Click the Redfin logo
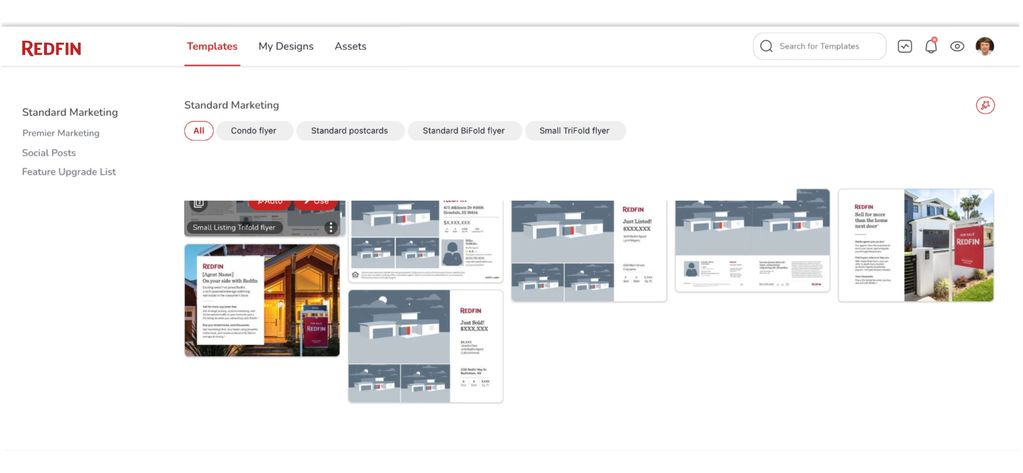The width and height of the screenshot is (1023, 473). point(51,48)
